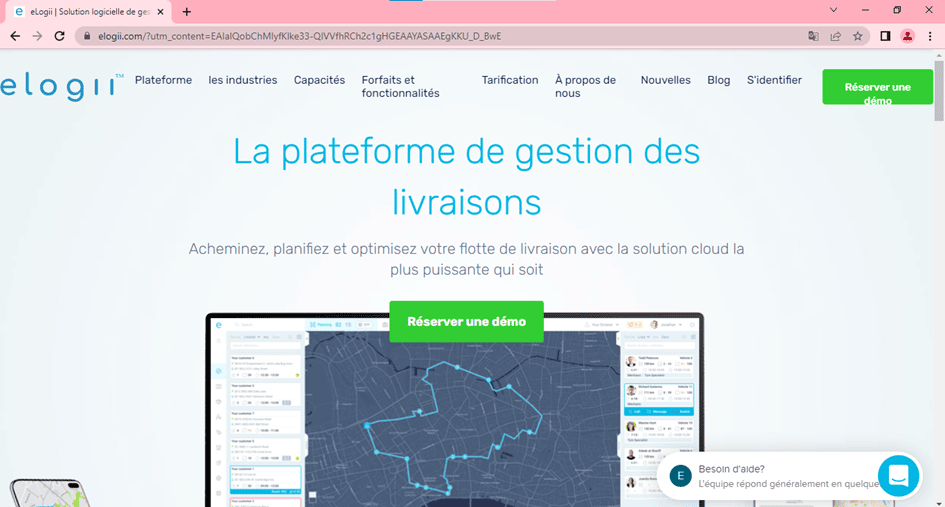The height and width of the screenshot is (507, 945).
Task: Click the share page icon in address bar
Action: point(835,36)
